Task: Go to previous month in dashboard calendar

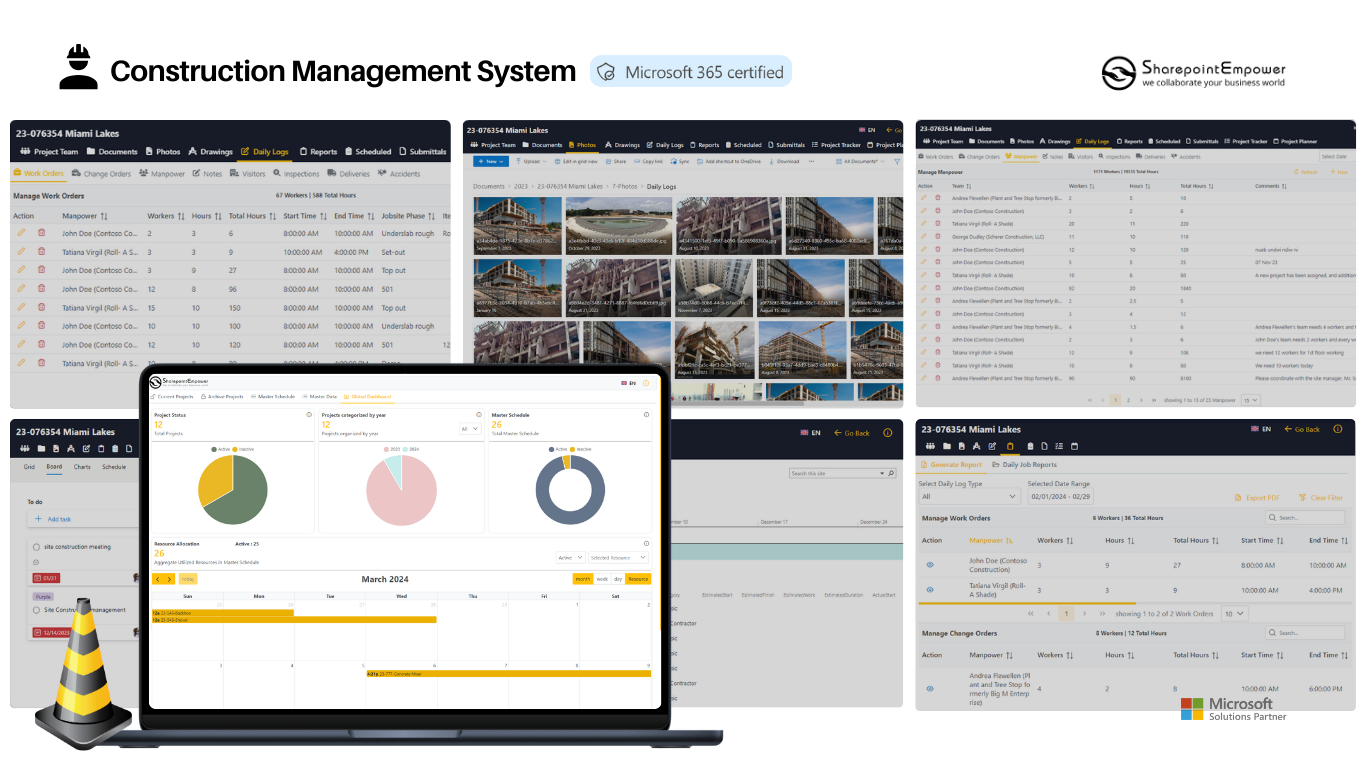Action: coord(158,579)
